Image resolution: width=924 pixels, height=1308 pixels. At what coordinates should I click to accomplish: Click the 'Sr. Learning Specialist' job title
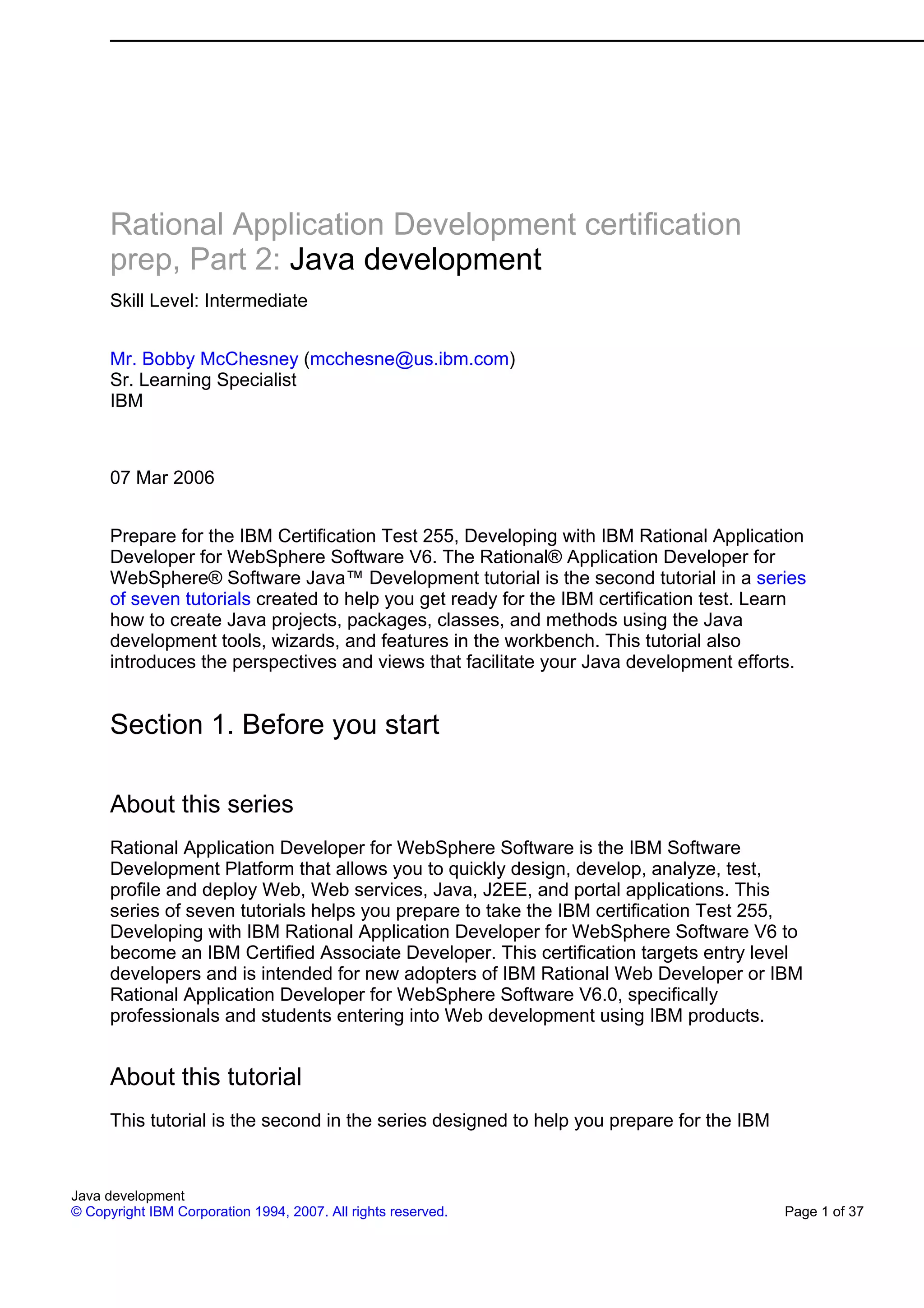[203, 380]
